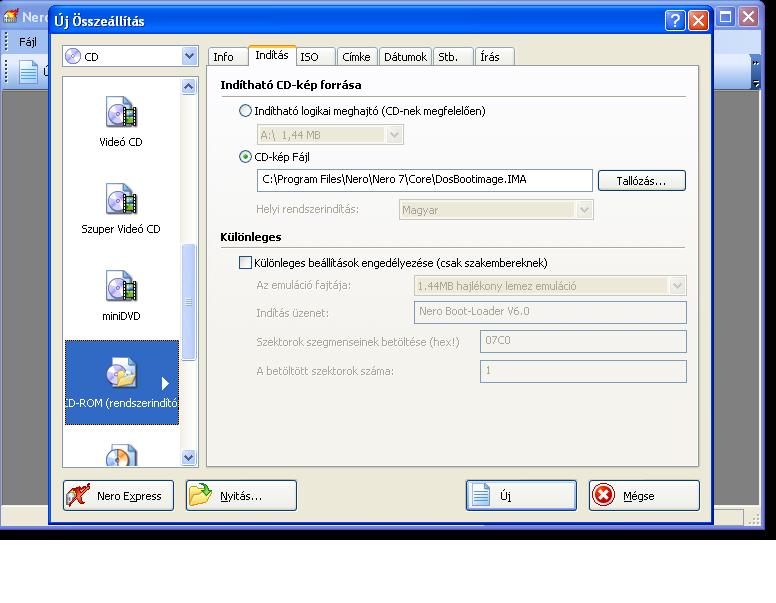Viewport: 776px width, 603px height.
Task: Choose the miniDVD compilation icon
Action: point(121,286)
